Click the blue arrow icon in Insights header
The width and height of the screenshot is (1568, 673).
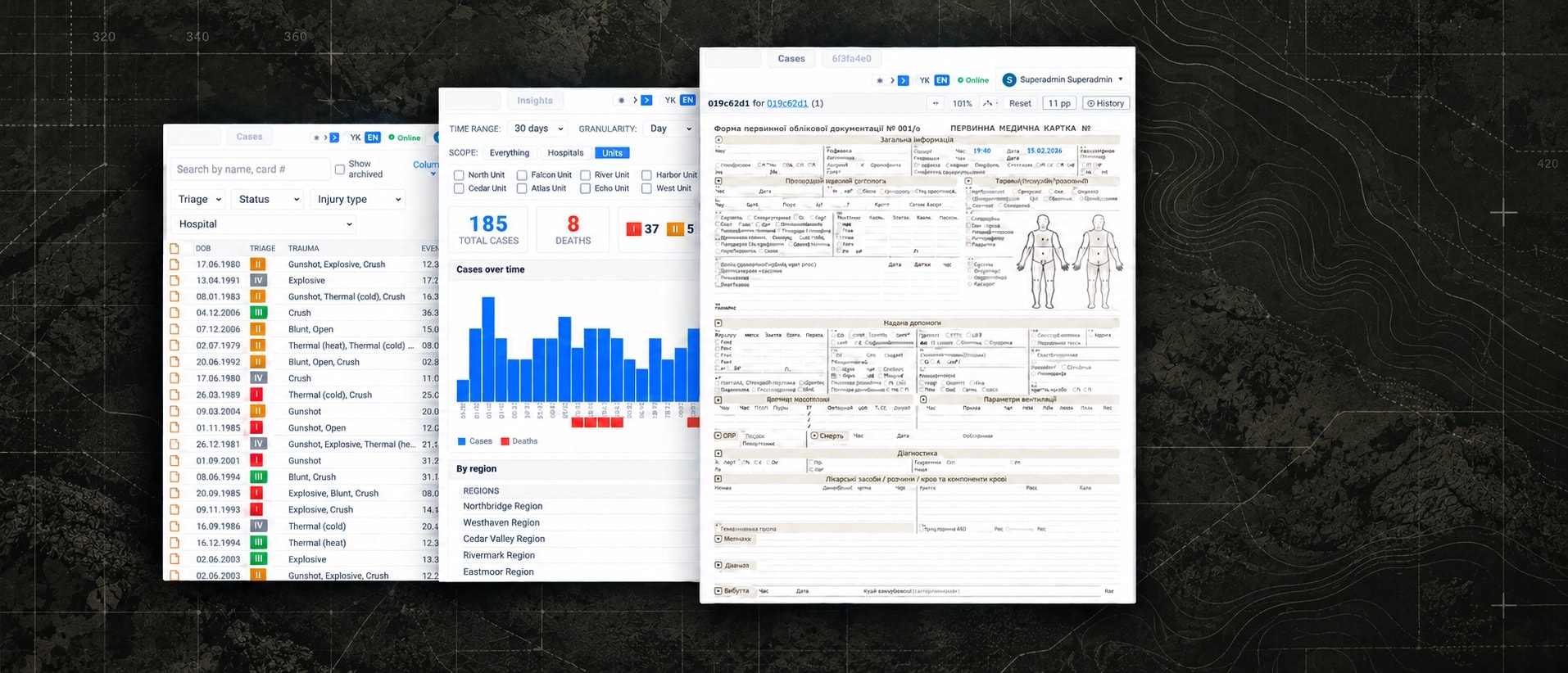(x=646, y=100)
